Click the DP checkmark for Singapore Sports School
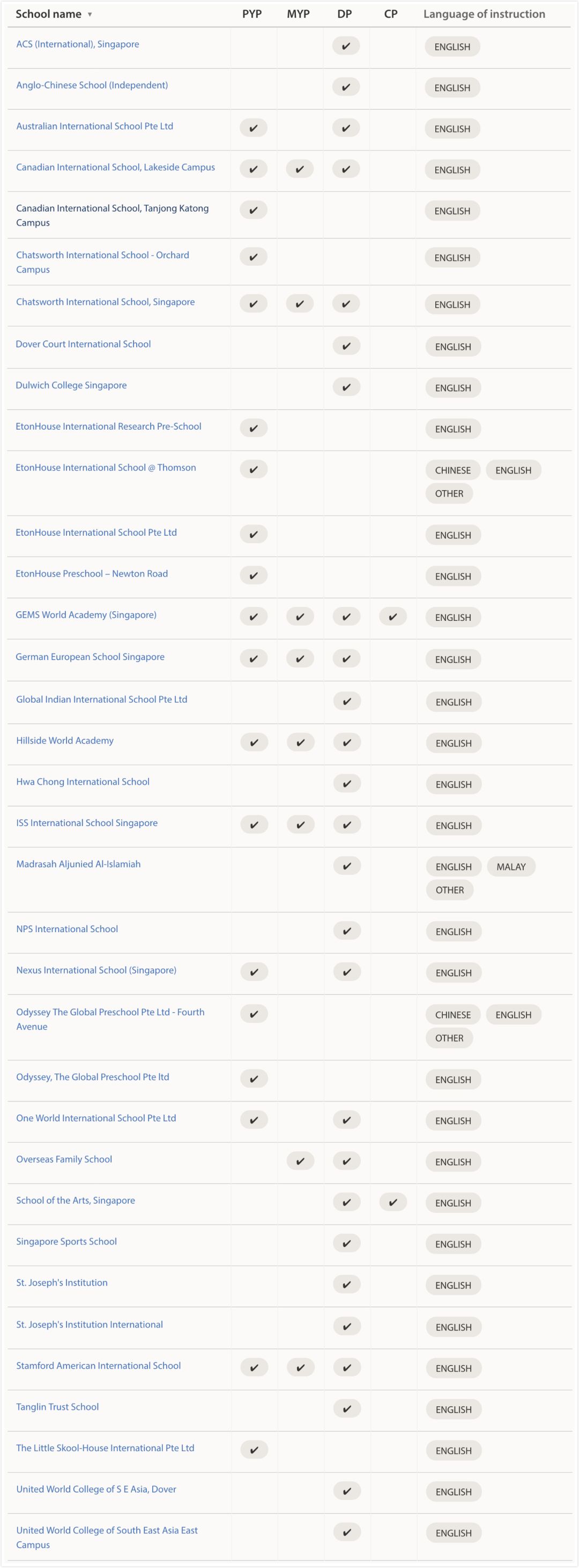The height and width of the screenshot is (1568, 579). (347, 1243)
